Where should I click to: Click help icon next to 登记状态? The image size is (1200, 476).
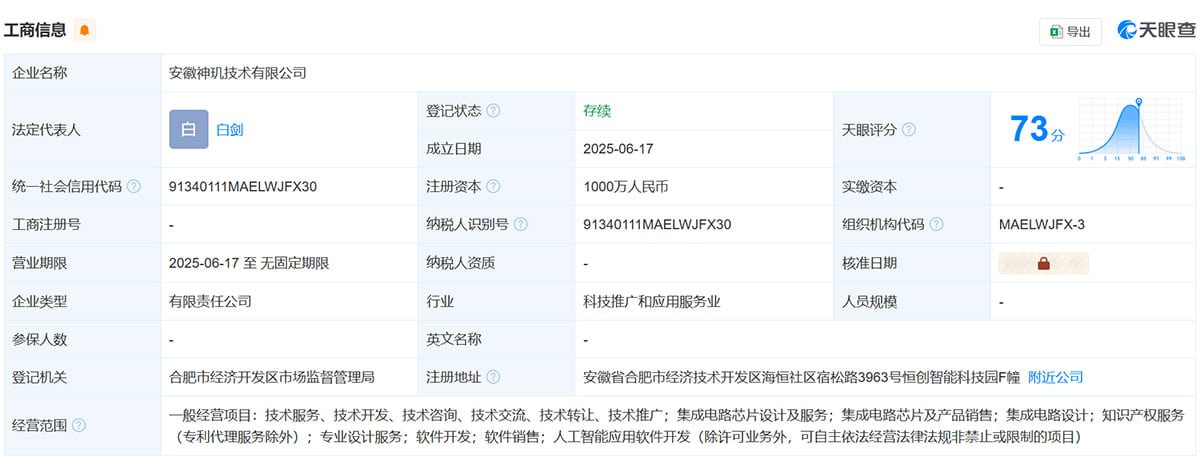pyautogui.click(x=493, y=111)
